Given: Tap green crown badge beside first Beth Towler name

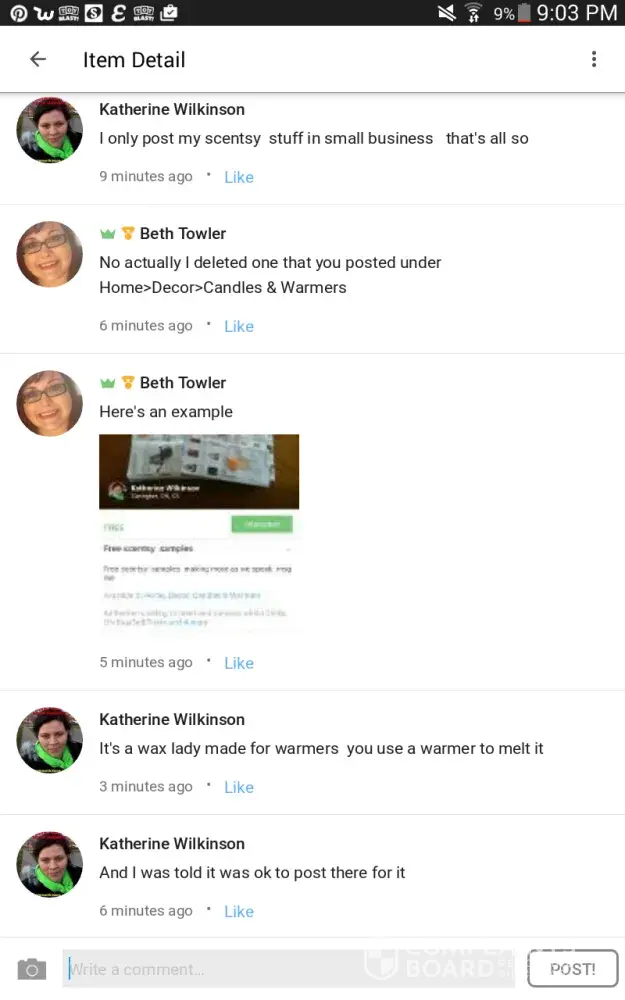Looking at the screenshot, I should coord(107,234).
